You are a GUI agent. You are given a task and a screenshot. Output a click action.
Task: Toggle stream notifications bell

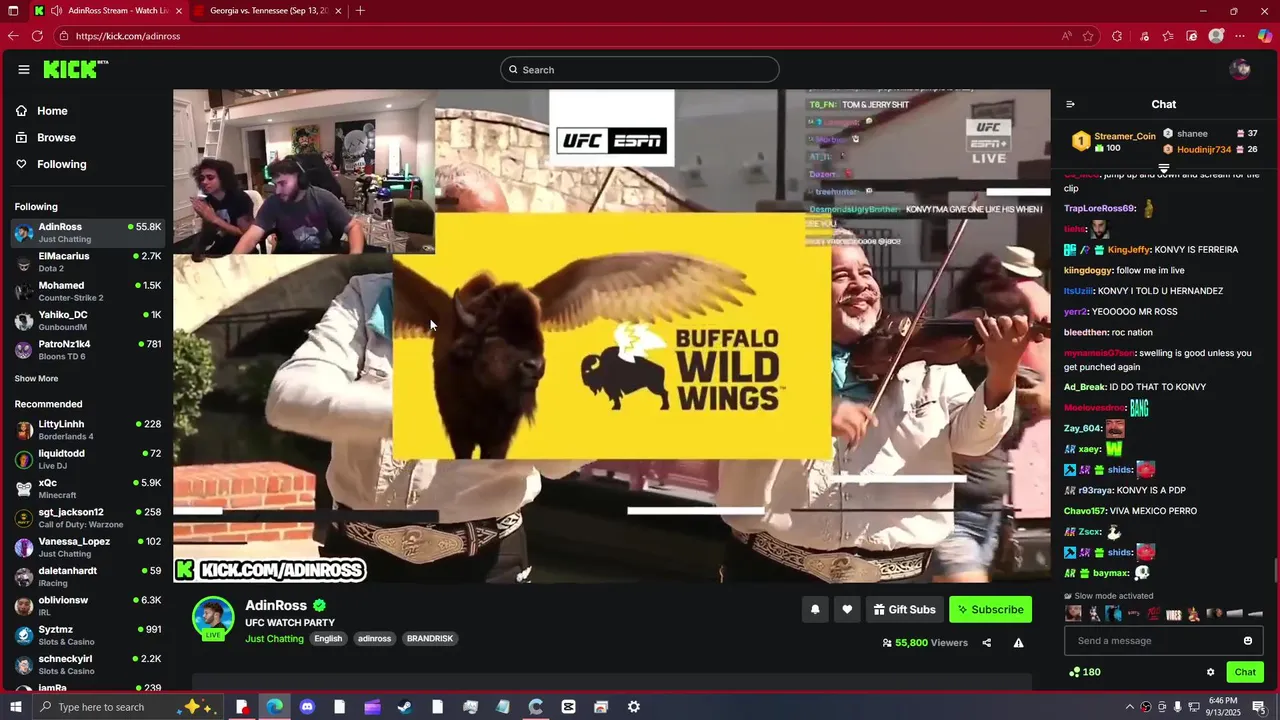[x=815, y=610]
